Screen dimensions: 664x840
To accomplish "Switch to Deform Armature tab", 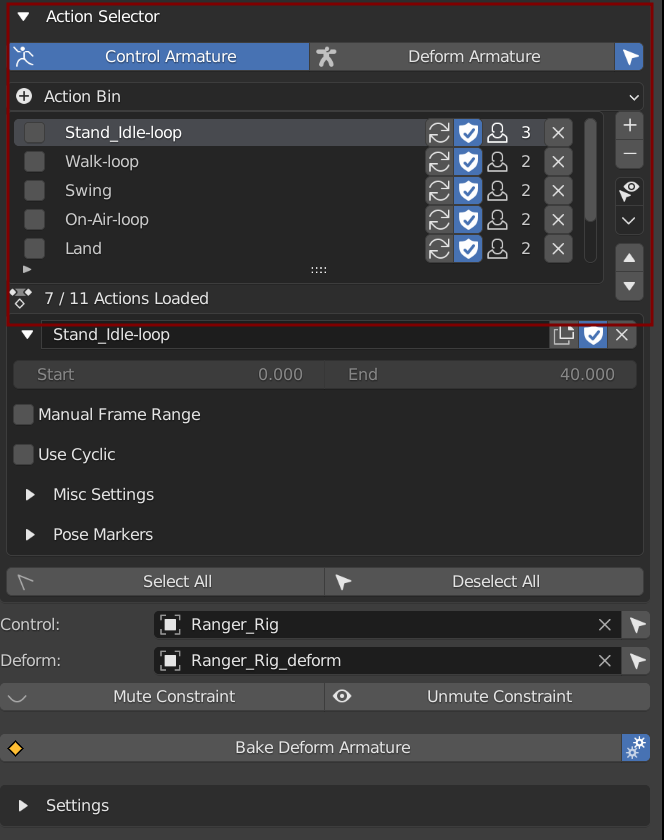I will coord(461,56).
